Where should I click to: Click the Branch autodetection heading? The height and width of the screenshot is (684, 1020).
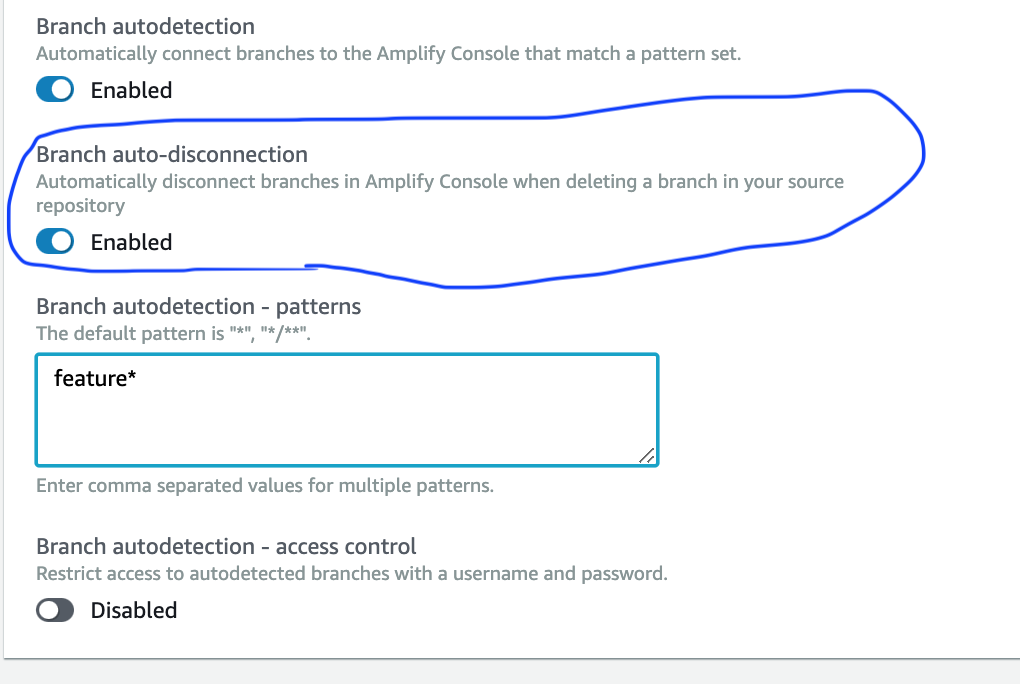[x=145, y=26]
